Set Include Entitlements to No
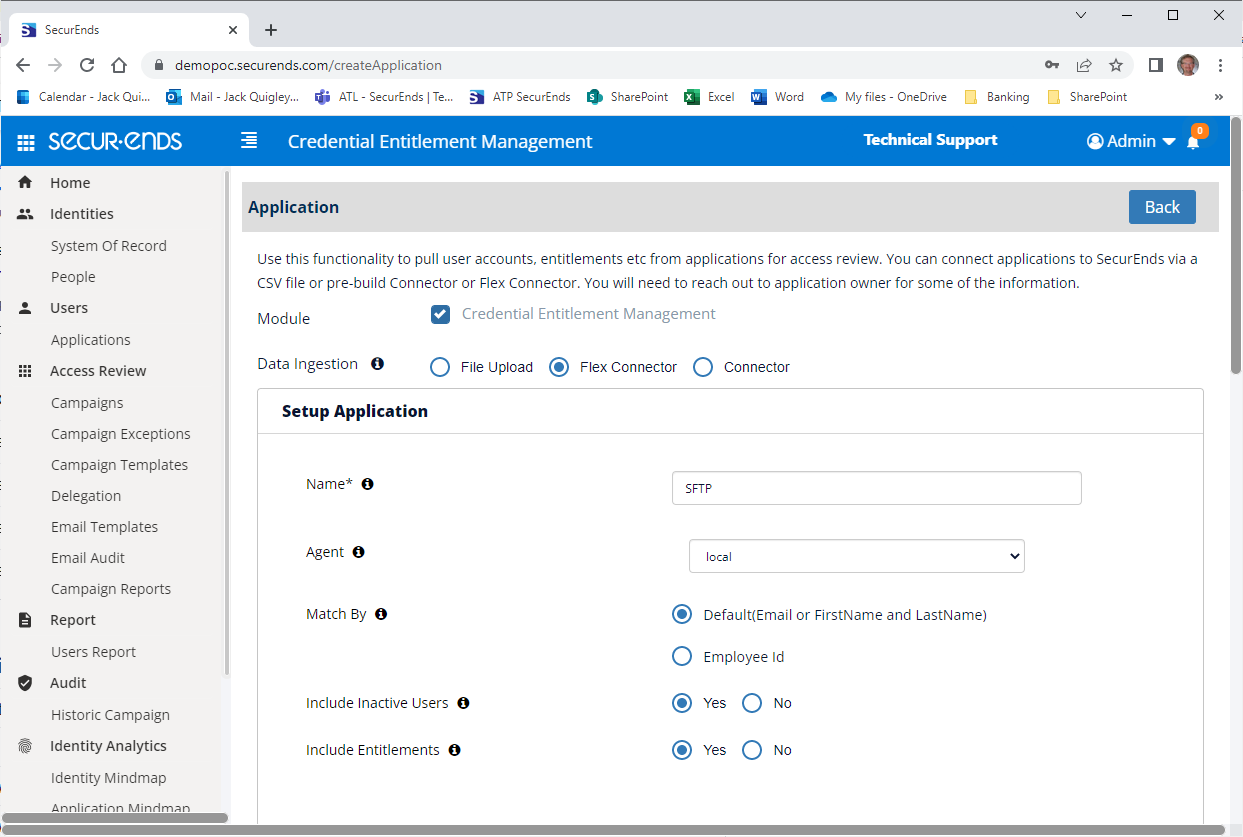The width and height of the screenshot is (1243, 837). (751, 750)
